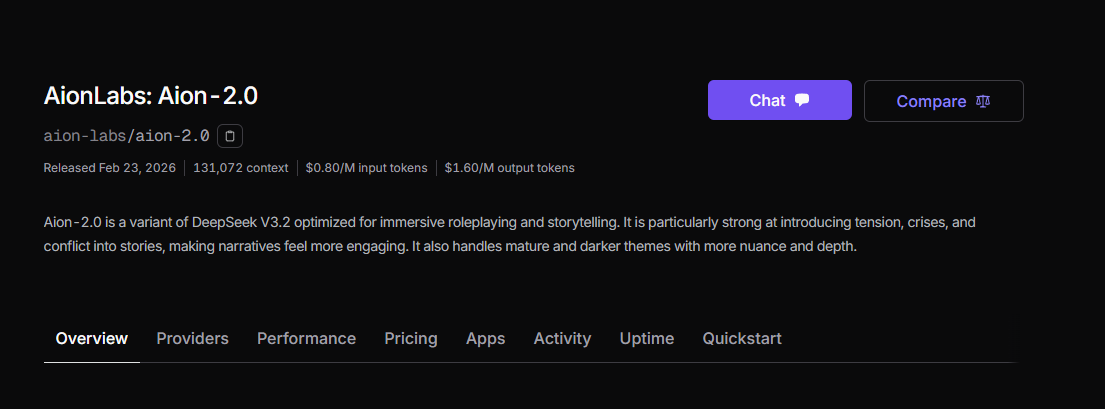This screenshot has width=1105, height=409.
Task: Show the Uptime tab
Action: click(647, 338)
